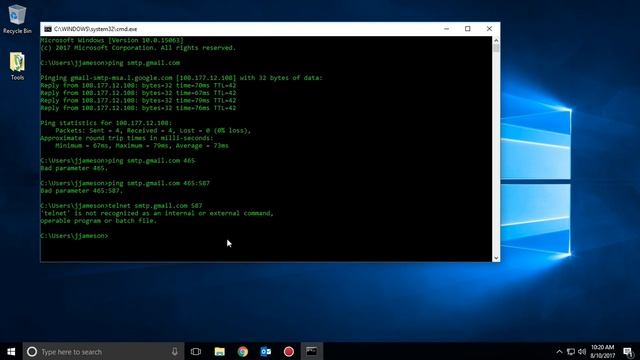Click the 'Bad parameter 465.' output line
640x360 pixels.
[x=74, y=168]
